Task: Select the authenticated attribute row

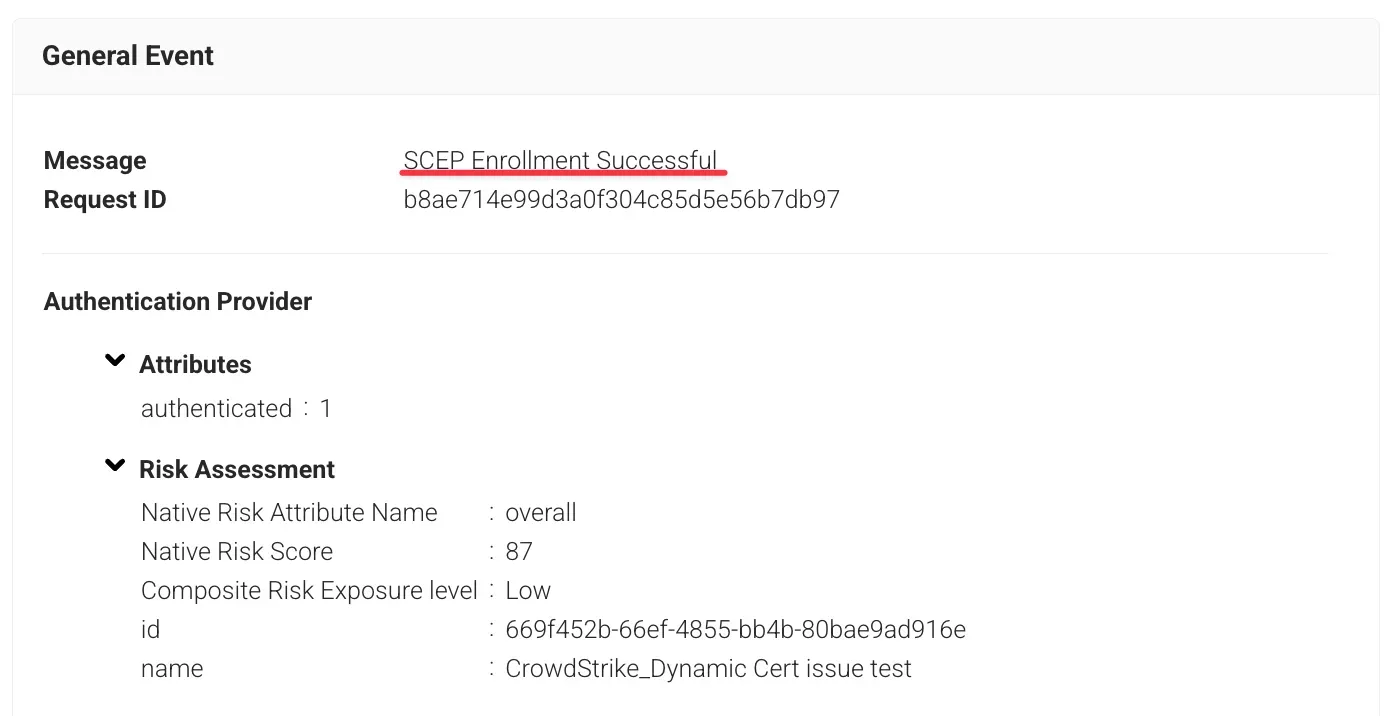Action: [x=236, y=409]
